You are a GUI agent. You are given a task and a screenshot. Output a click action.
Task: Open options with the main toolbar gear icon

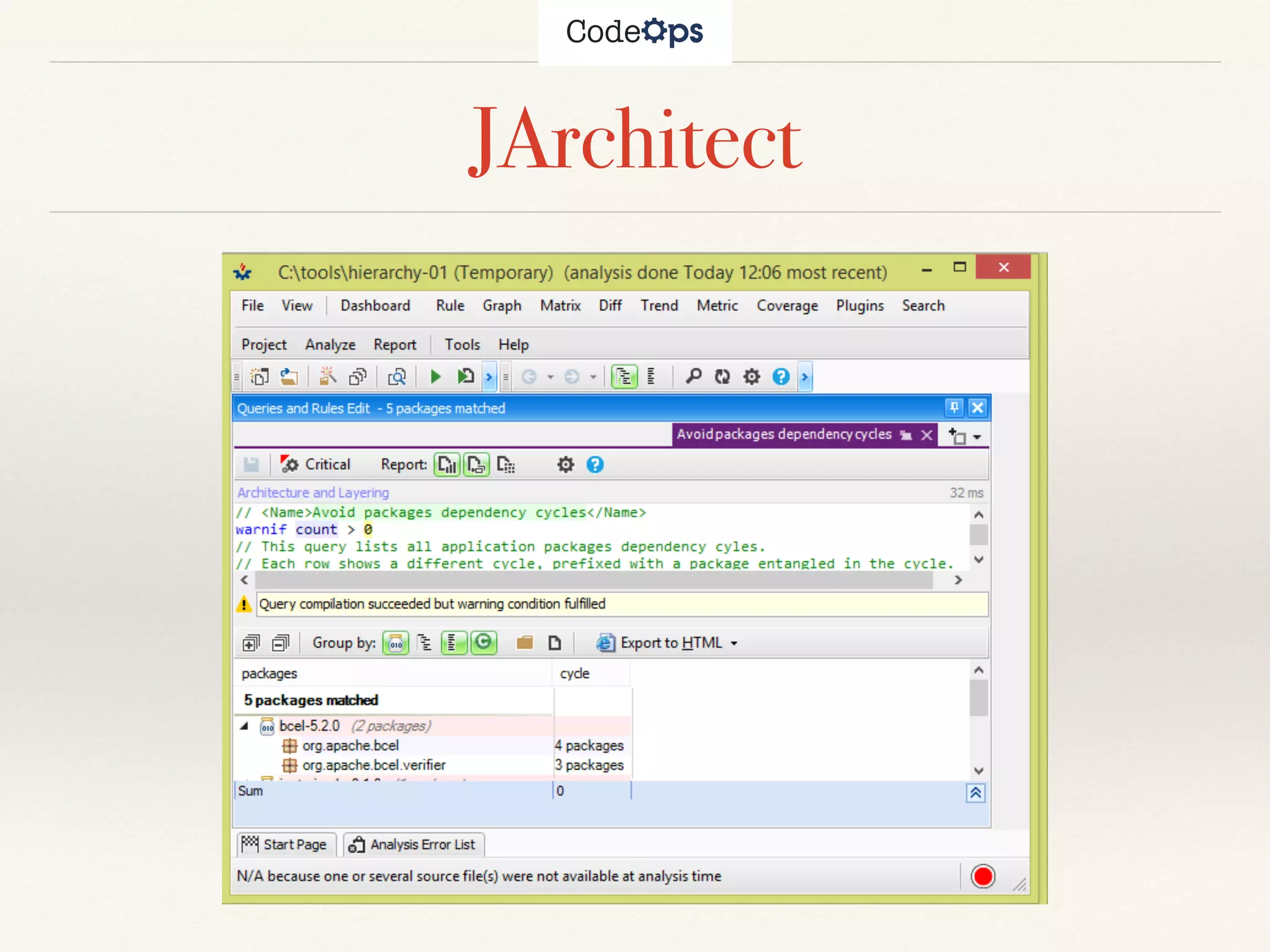click(752, 376)
